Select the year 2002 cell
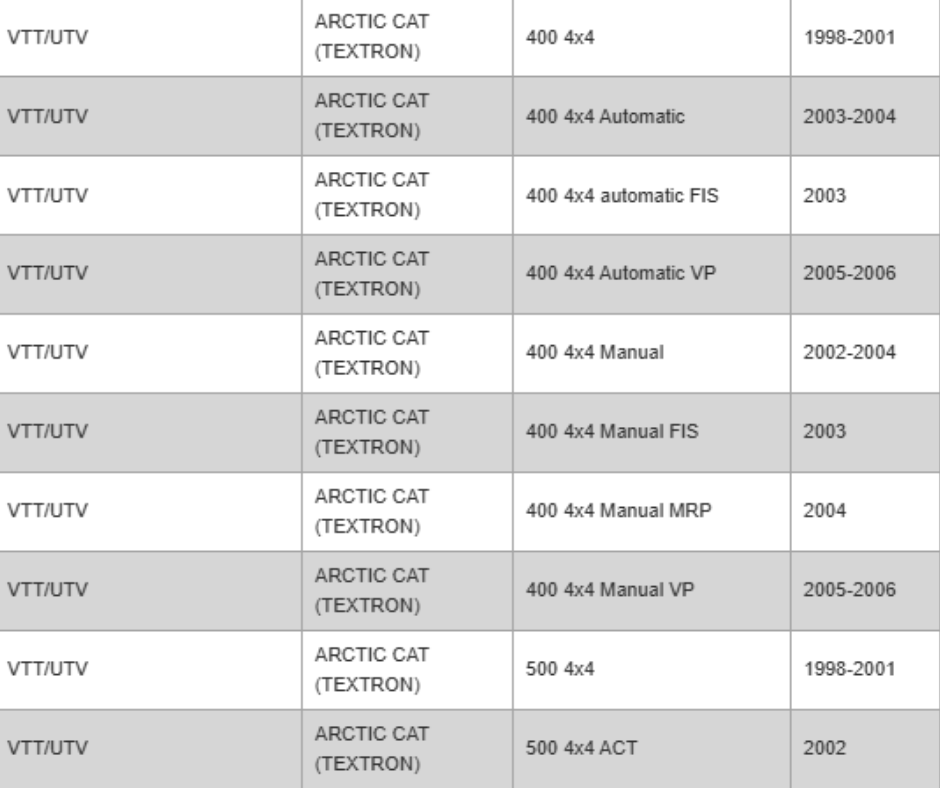 [x=829, y=749]
